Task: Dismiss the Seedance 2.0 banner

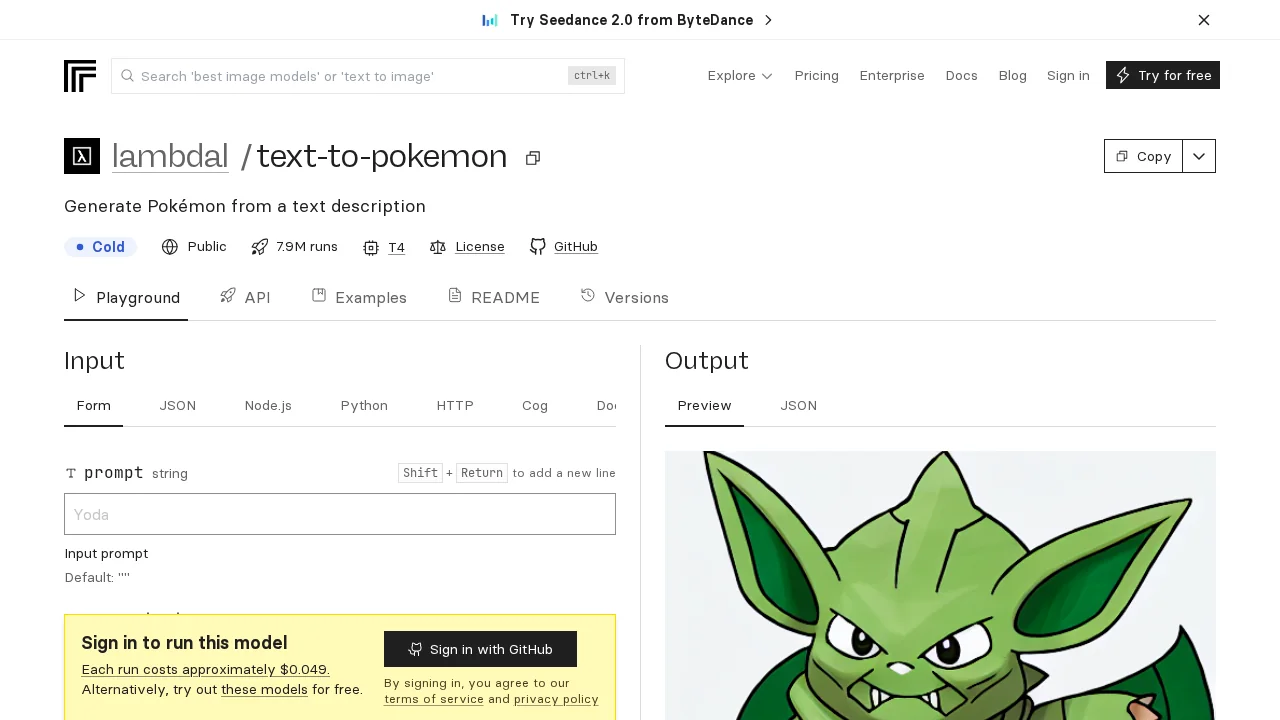Action: pos(1204,20)
